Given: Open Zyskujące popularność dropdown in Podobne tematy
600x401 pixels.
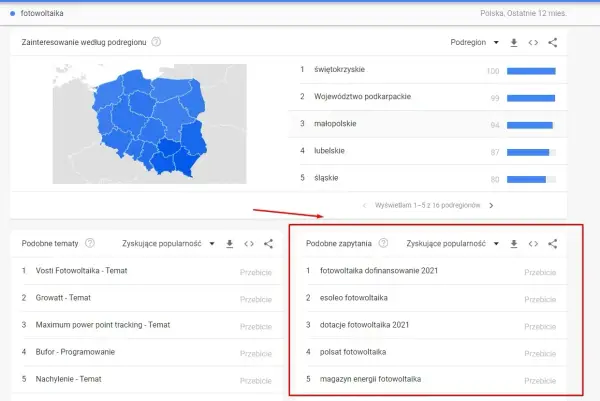Looking at the screenshot, I should coord(168,243).
